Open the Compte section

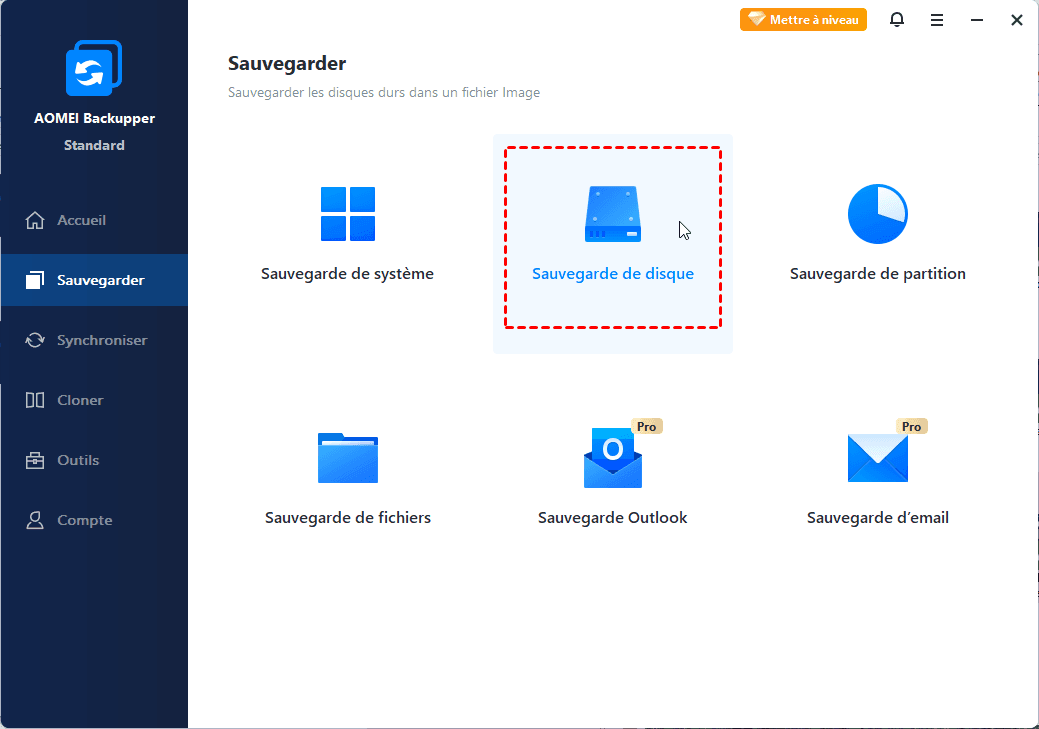[x=94, y=520]
